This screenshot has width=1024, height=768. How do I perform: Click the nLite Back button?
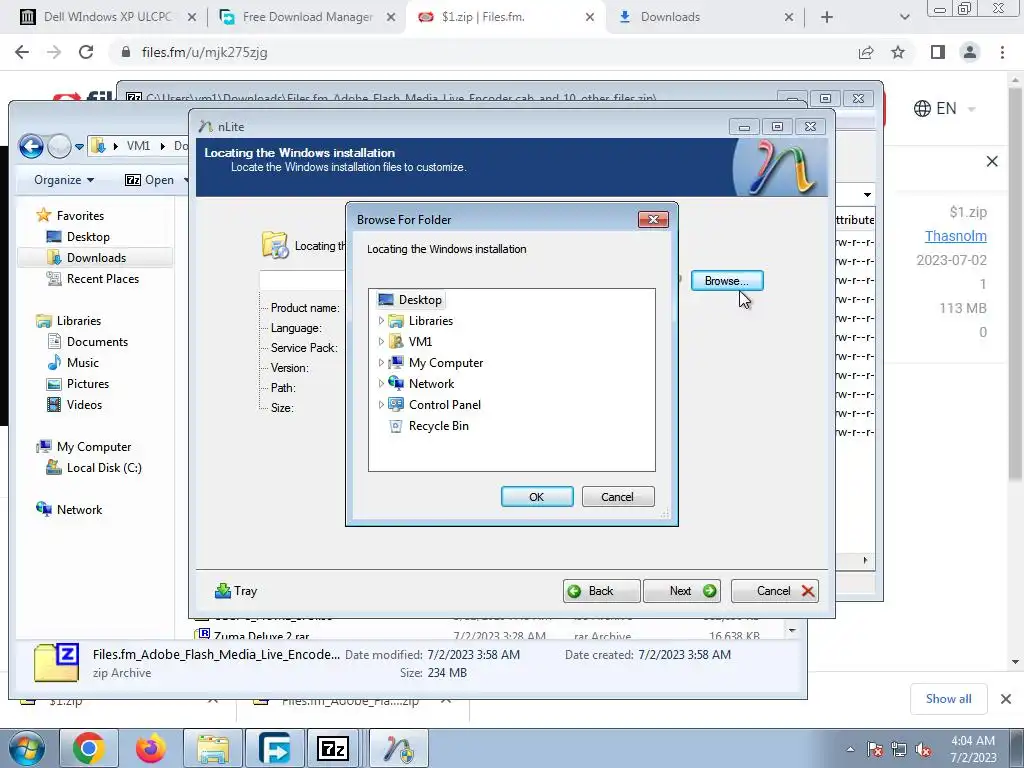(x=601, y=591)
